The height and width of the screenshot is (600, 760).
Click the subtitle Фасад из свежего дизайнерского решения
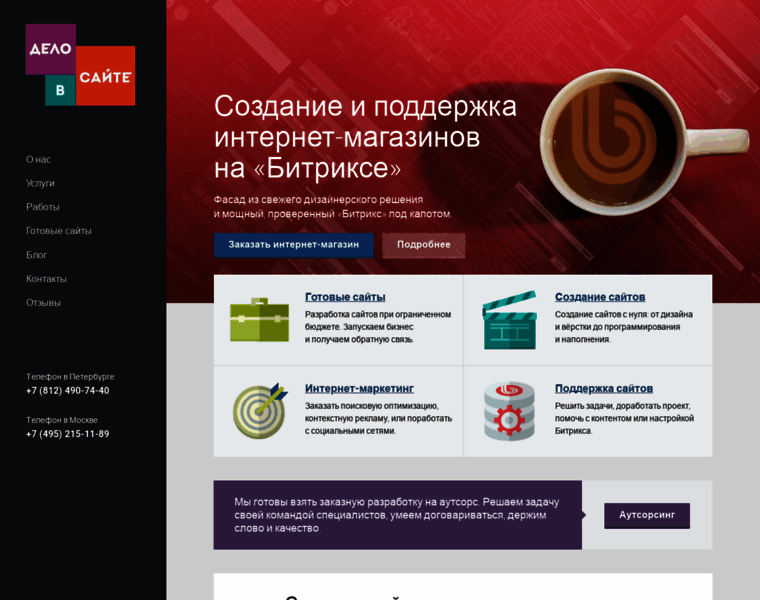[332, 207]
